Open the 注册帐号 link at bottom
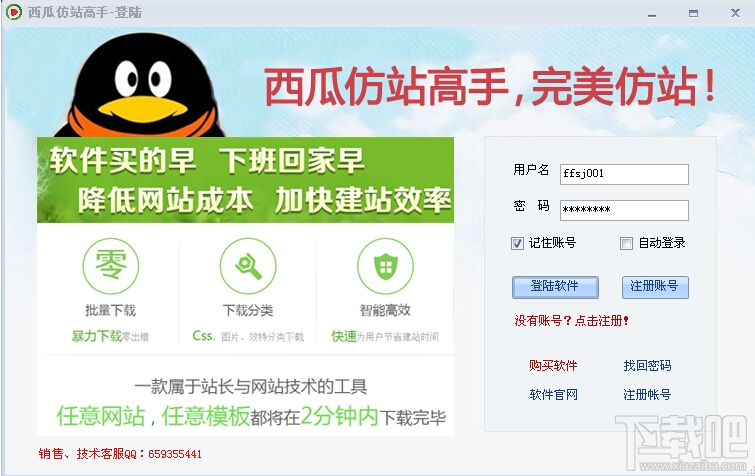This screenshot has width=755, height=476. pos(647,395)
